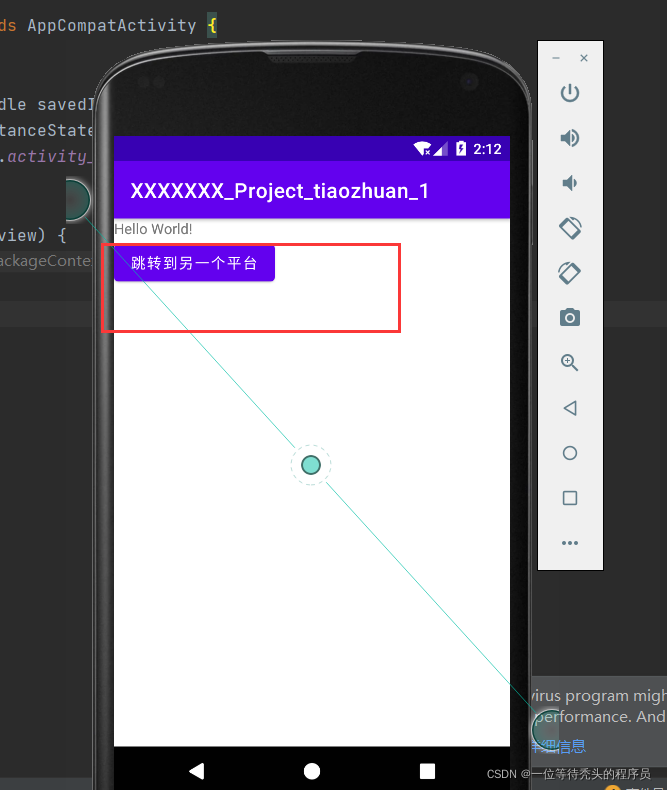Click AppCompatActivity in the code editor

coord(112,25)
